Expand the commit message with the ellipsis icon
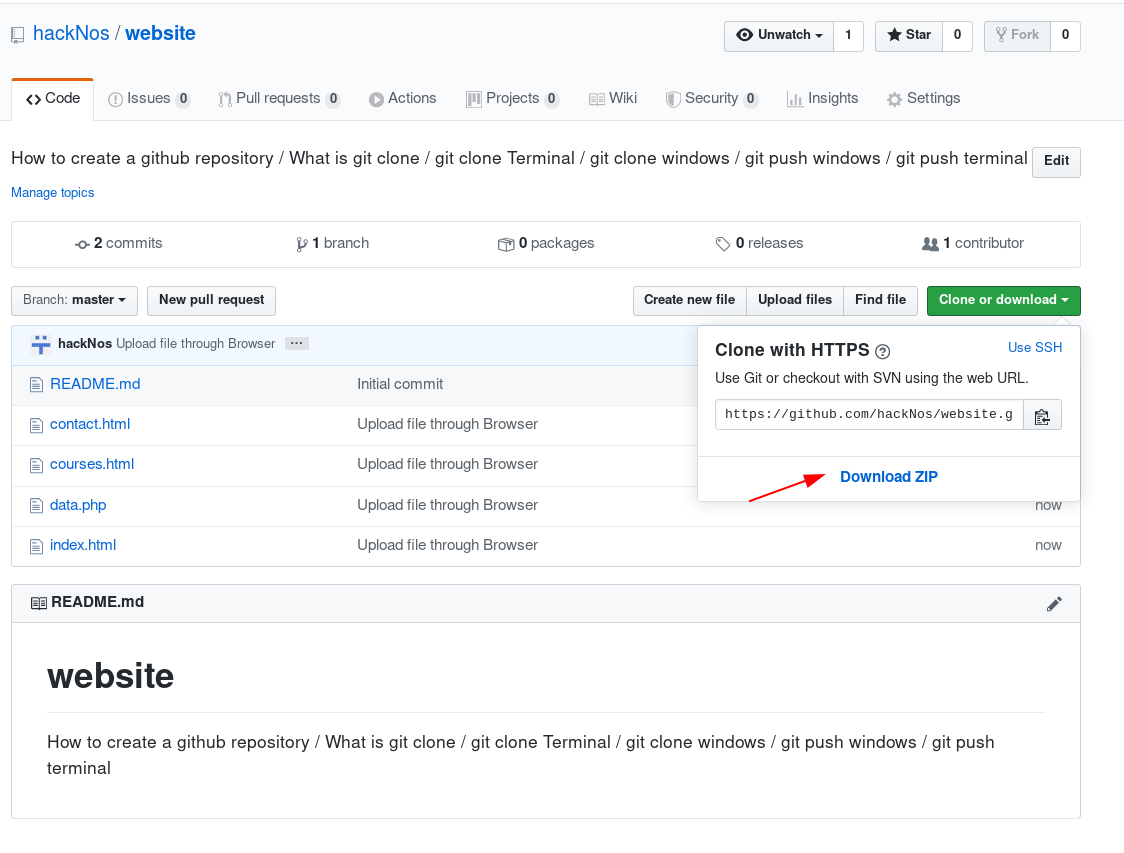The width and height of the screenshot is (1124, 853). click(x=296, y=343)
